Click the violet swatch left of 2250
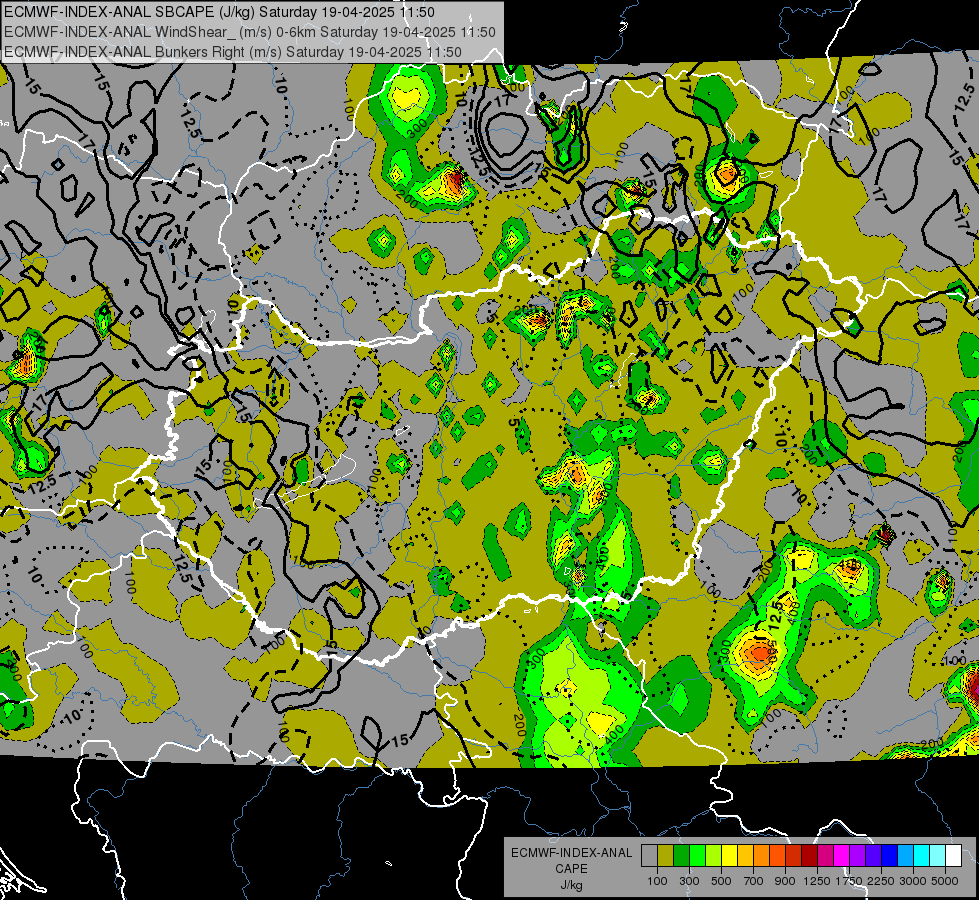979x900 pixels. (873, 856)
